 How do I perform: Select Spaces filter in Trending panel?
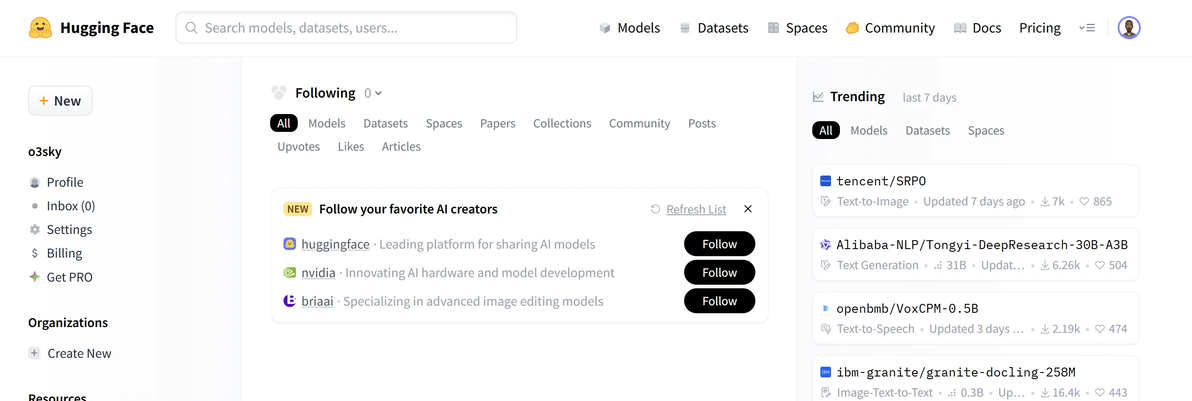click(x=986, y=130)
